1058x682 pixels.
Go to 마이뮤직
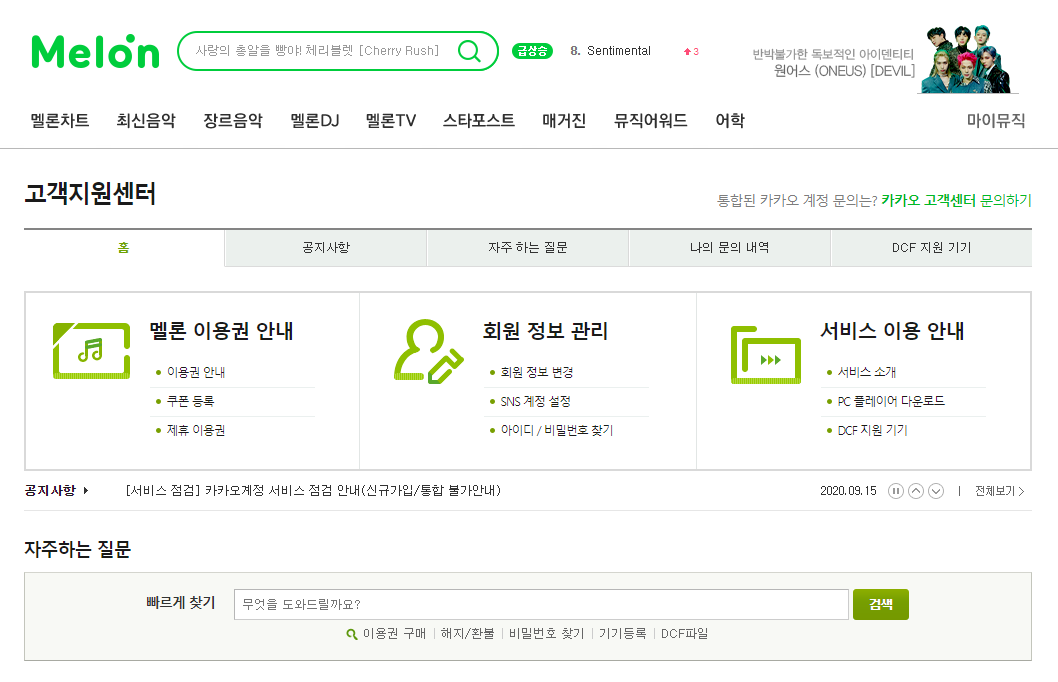pos(996,121)
